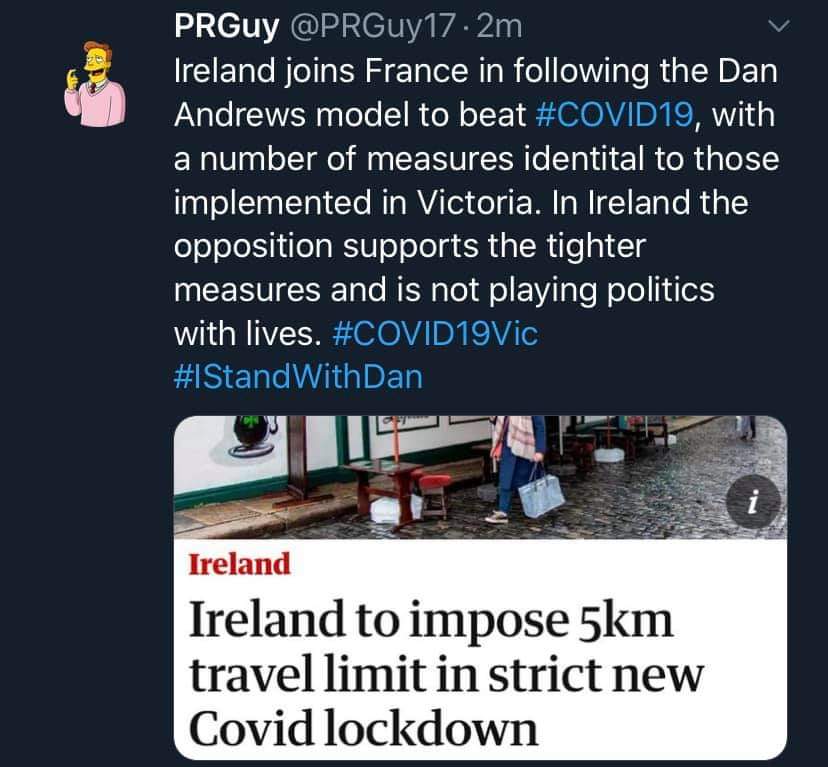This screenshot has height=767, width=828.
Task: Open the tweet options chevron menu
Action: click(x=778, y=25)
